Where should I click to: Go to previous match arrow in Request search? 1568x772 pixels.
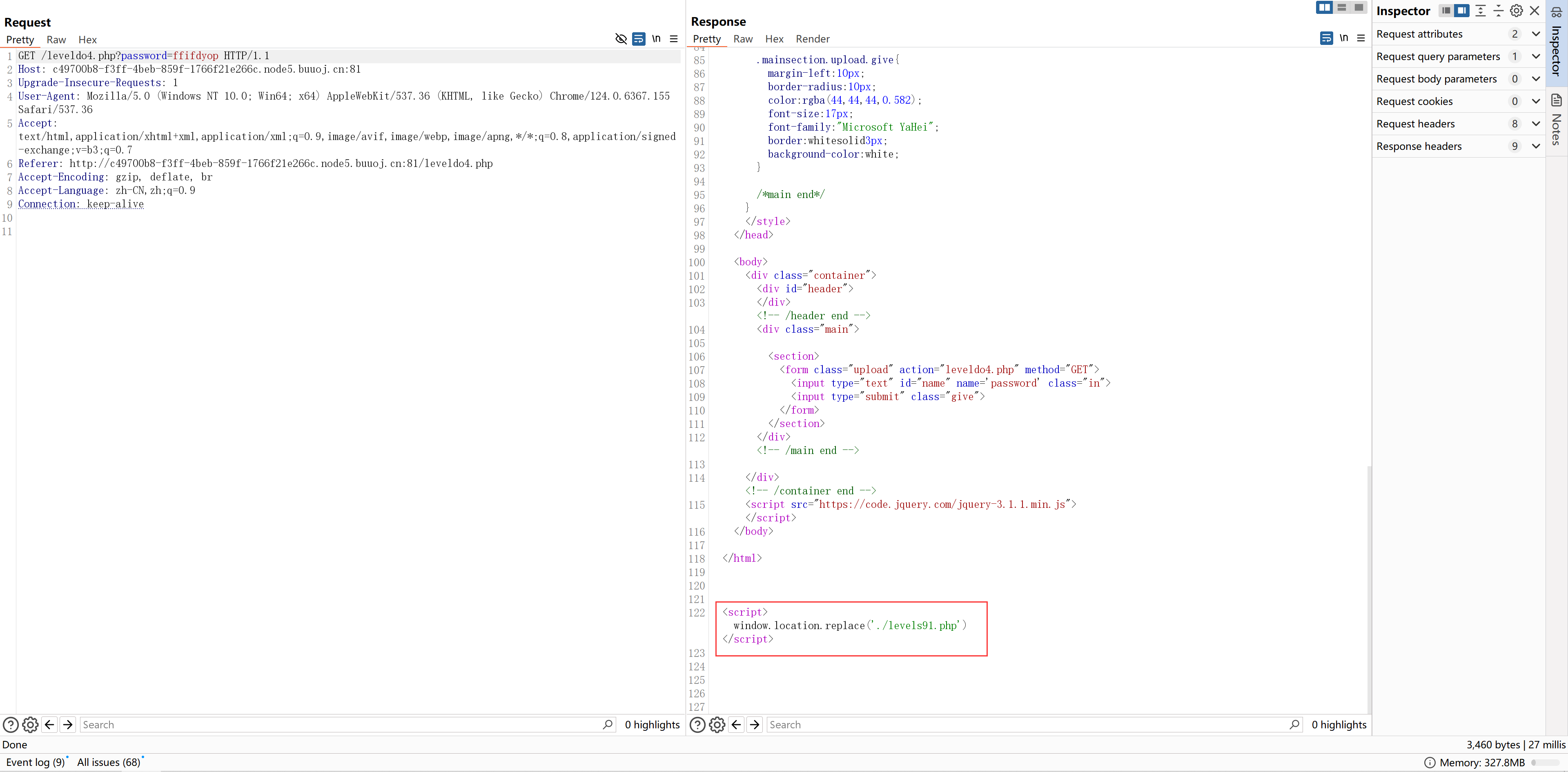tap(50, 725)
